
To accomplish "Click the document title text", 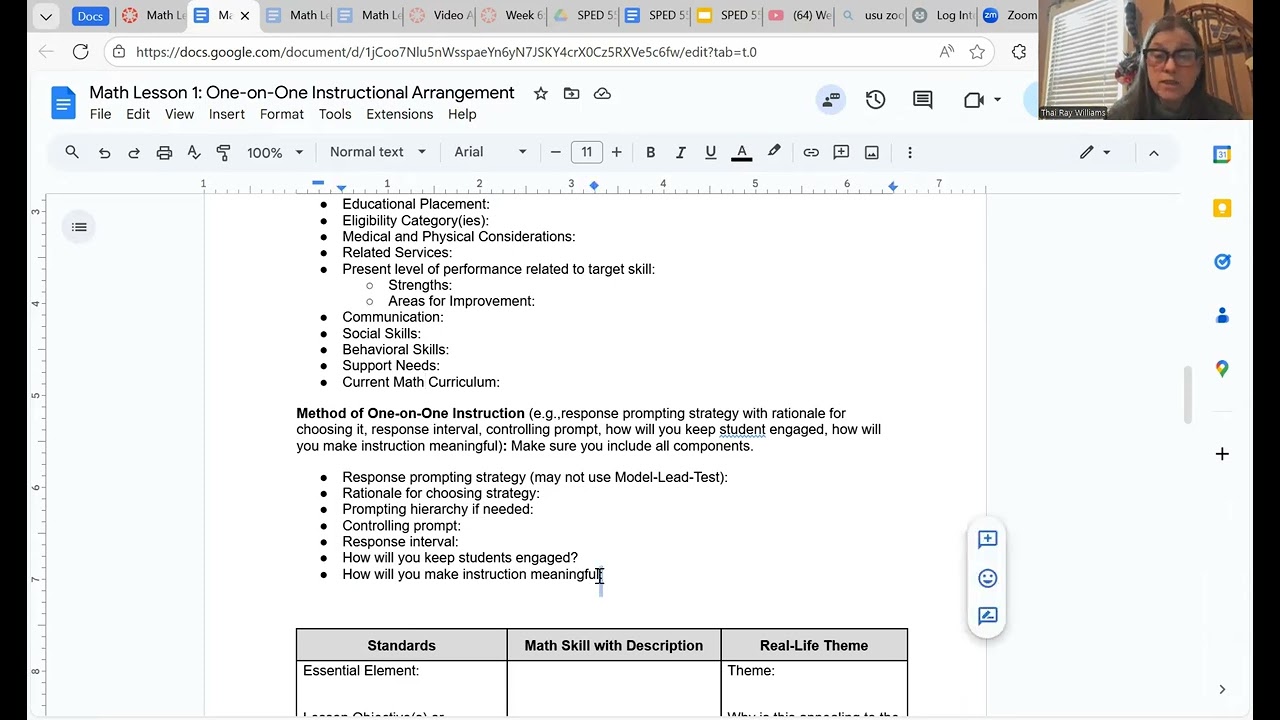I will click(x=302, y=93).
